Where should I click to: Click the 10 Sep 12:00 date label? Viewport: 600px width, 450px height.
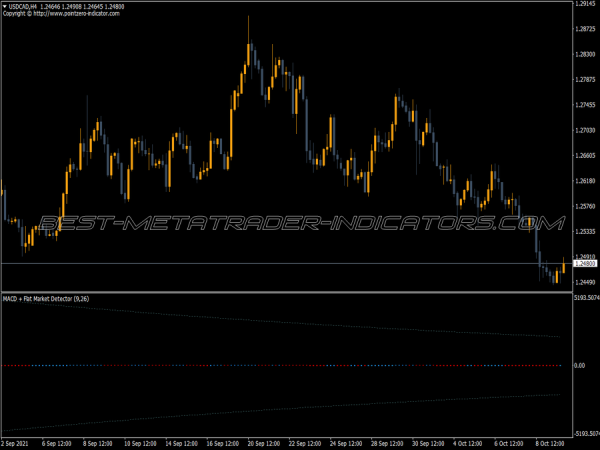point(140,444)
